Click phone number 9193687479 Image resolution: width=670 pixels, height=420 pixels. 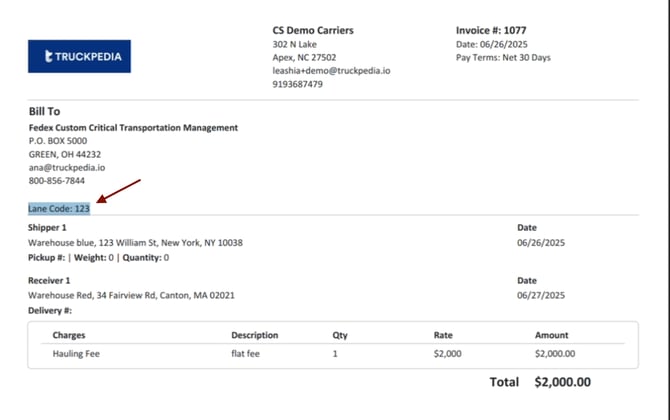pos(297,84)
